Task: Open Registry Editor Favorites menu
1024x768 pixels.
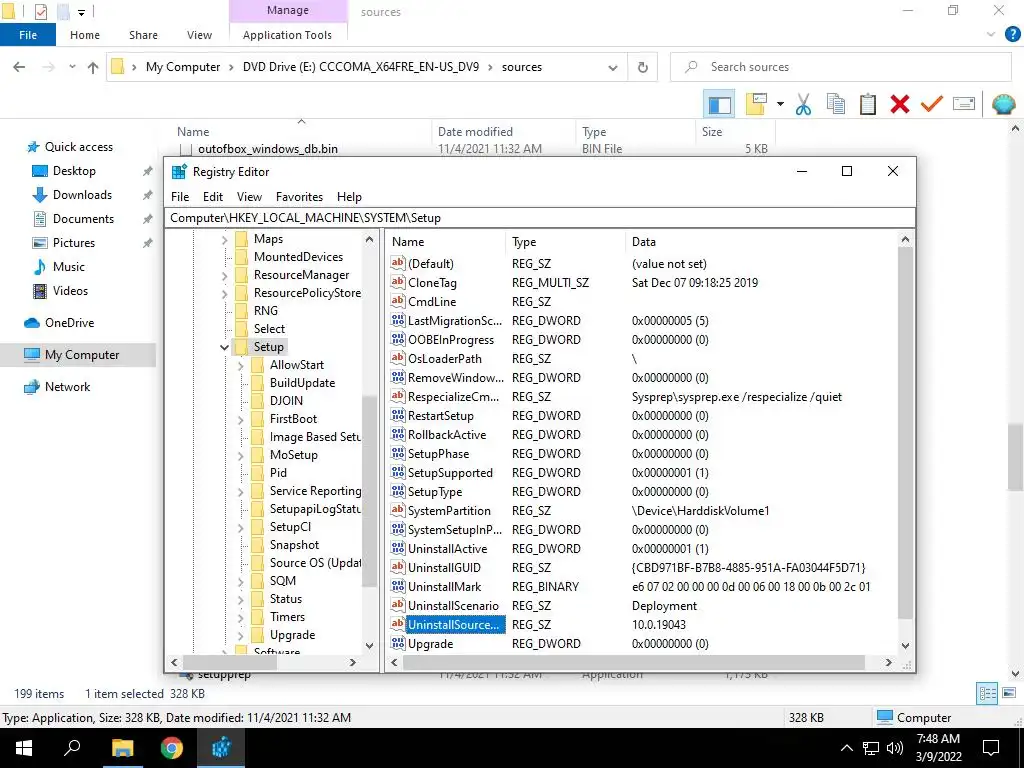Action: click(299, 197)
